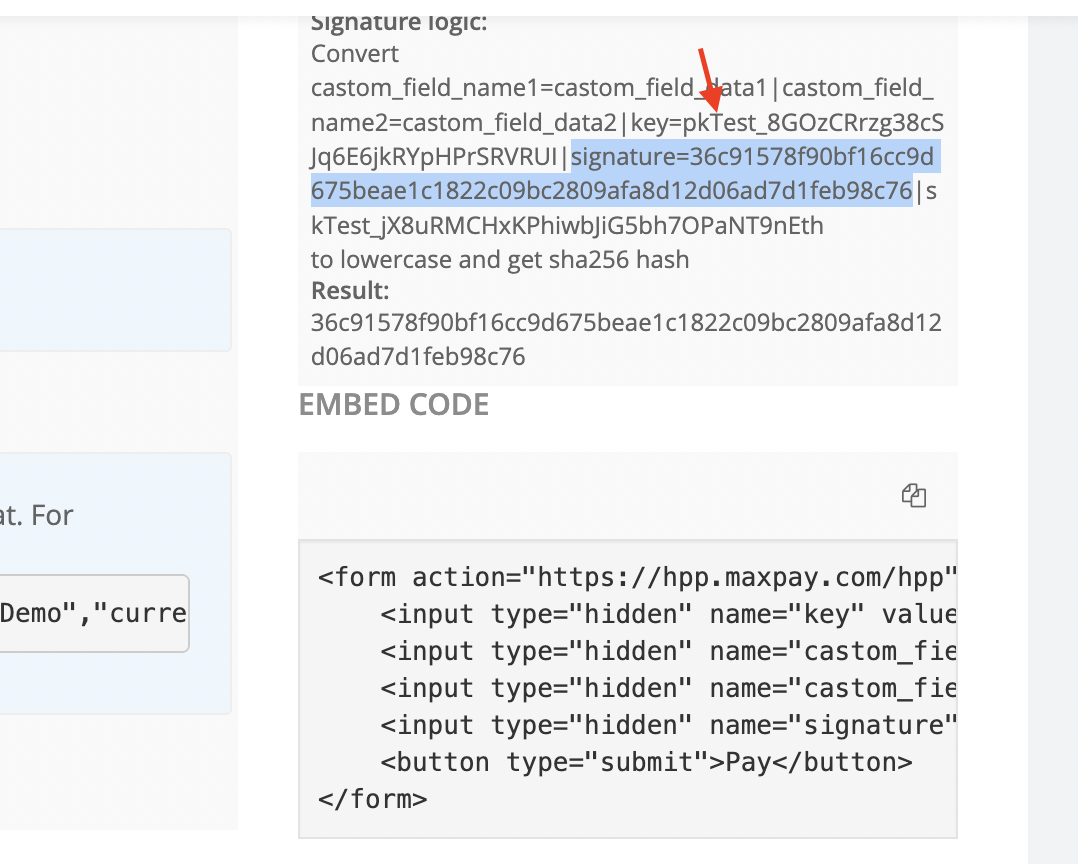Click the key=pkTest_8GOzCRrzg38cS text
Screen dimensions: 1078x864
(787, 122)
